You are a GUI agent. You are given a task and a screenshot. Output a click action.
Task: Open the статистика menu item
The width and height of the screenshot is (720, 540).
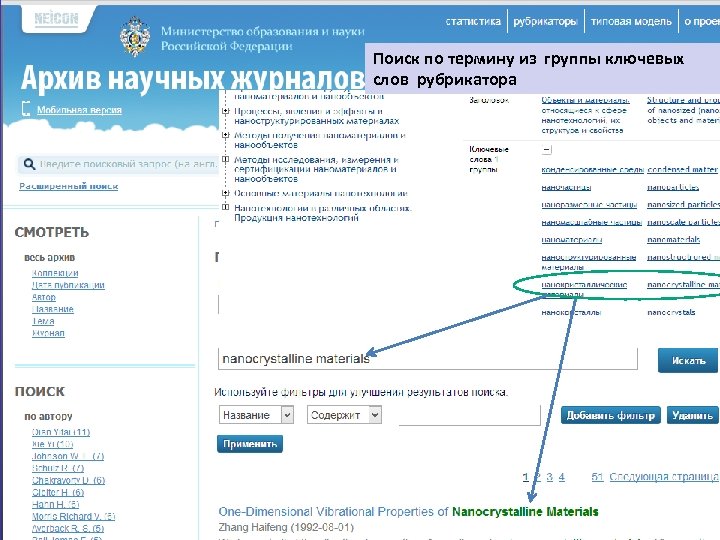pos(473,21)
